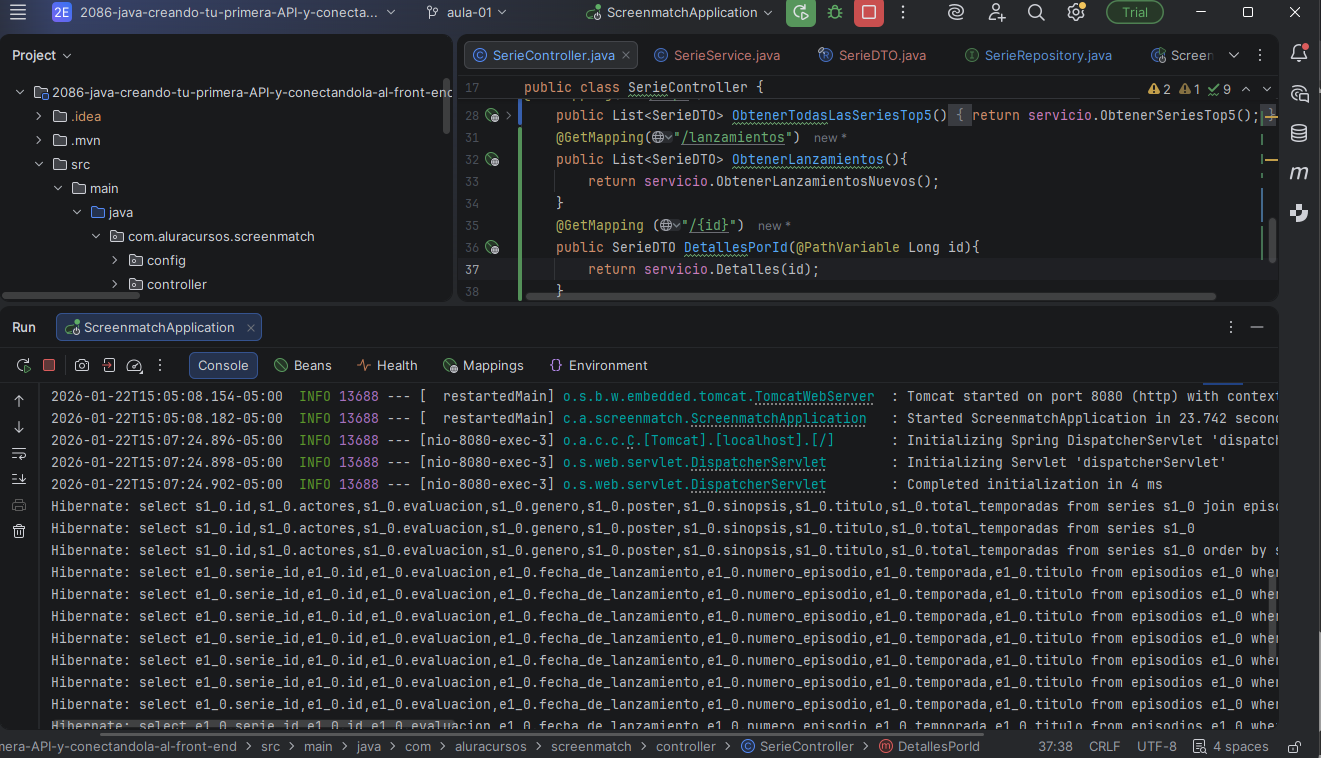The image size is (1321, 758).
Task: Click the Trial license button
Action: tap(1134, 13)
